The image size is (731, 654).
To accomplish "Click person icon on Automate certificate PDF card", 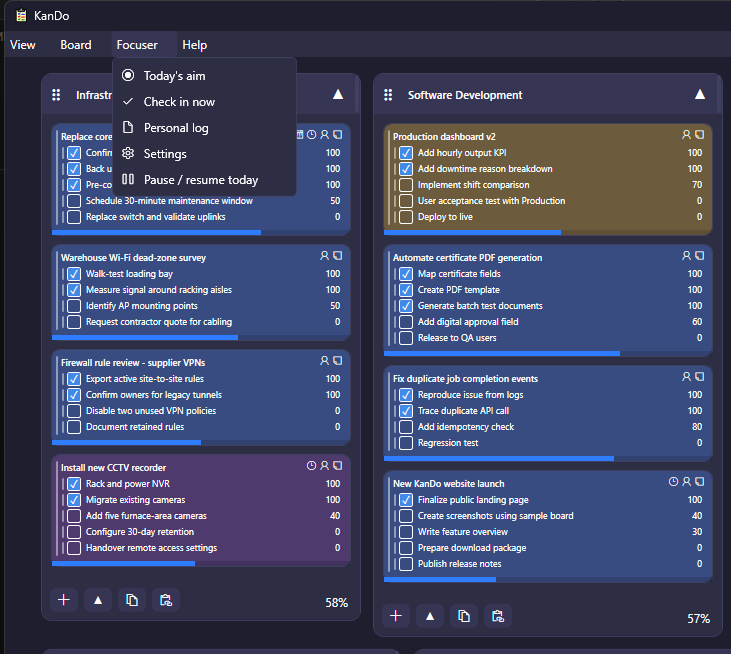I will pyautogui.click(x=686, y=255).
